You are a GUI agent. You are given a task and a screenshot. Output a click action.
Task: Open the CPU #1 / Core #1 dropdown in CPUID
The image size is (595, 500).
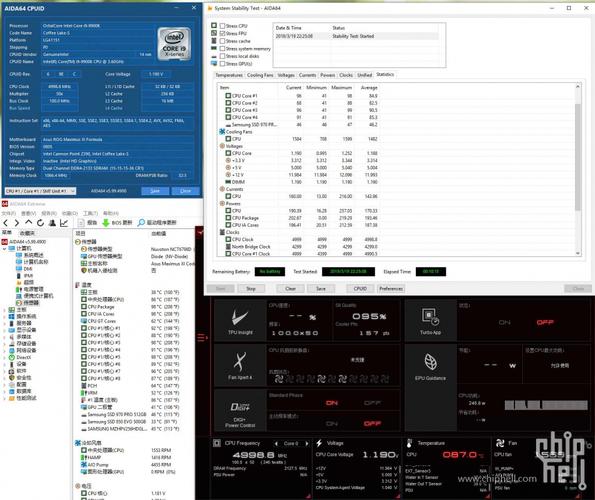[x=41, y=191]
